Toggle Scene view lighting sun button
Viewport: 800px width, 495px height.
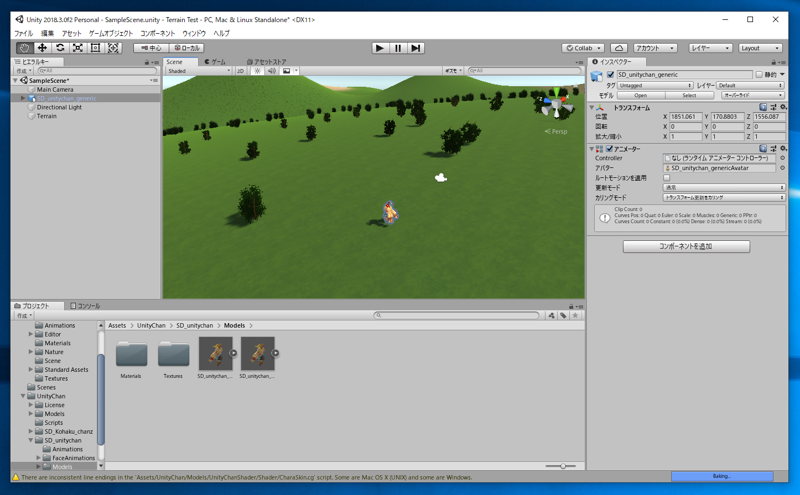[x=257, y=71]
